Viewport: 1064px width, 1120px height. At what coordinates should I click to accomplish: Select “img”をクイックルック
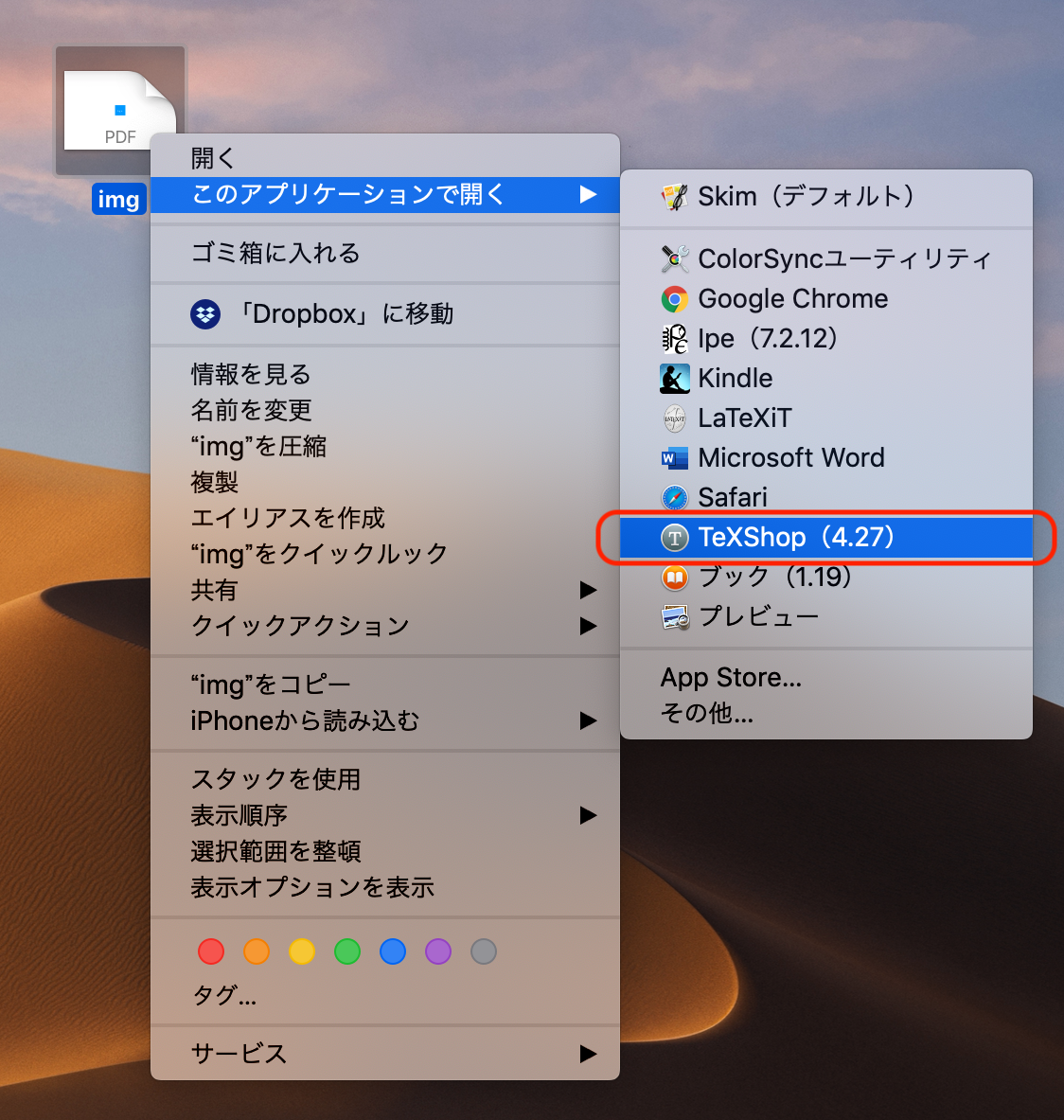click(x=385, y=554)
